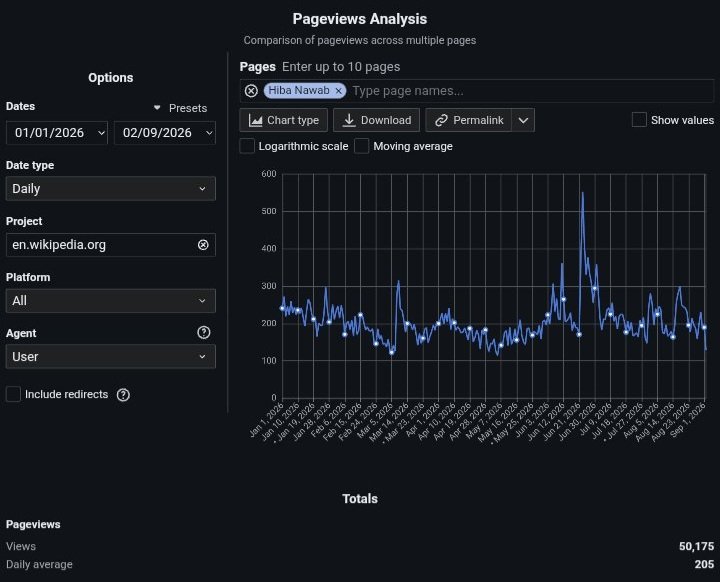The height and width of the screenshot is (582, 720).
Task: Open the Include redirects help icon
Action: [123, 395]
